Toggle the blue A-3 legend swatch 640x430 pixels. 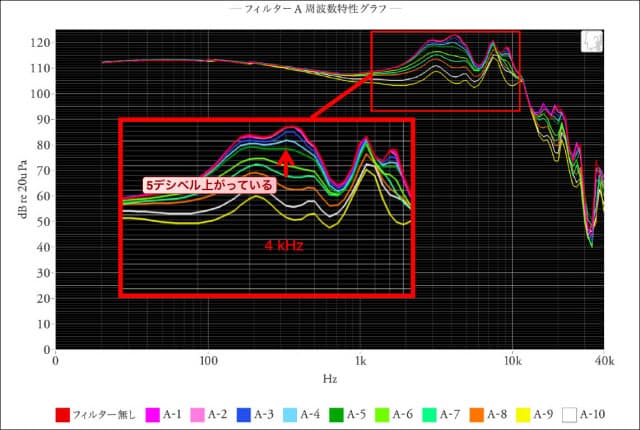pyautogui.click(x=244, y=415)
